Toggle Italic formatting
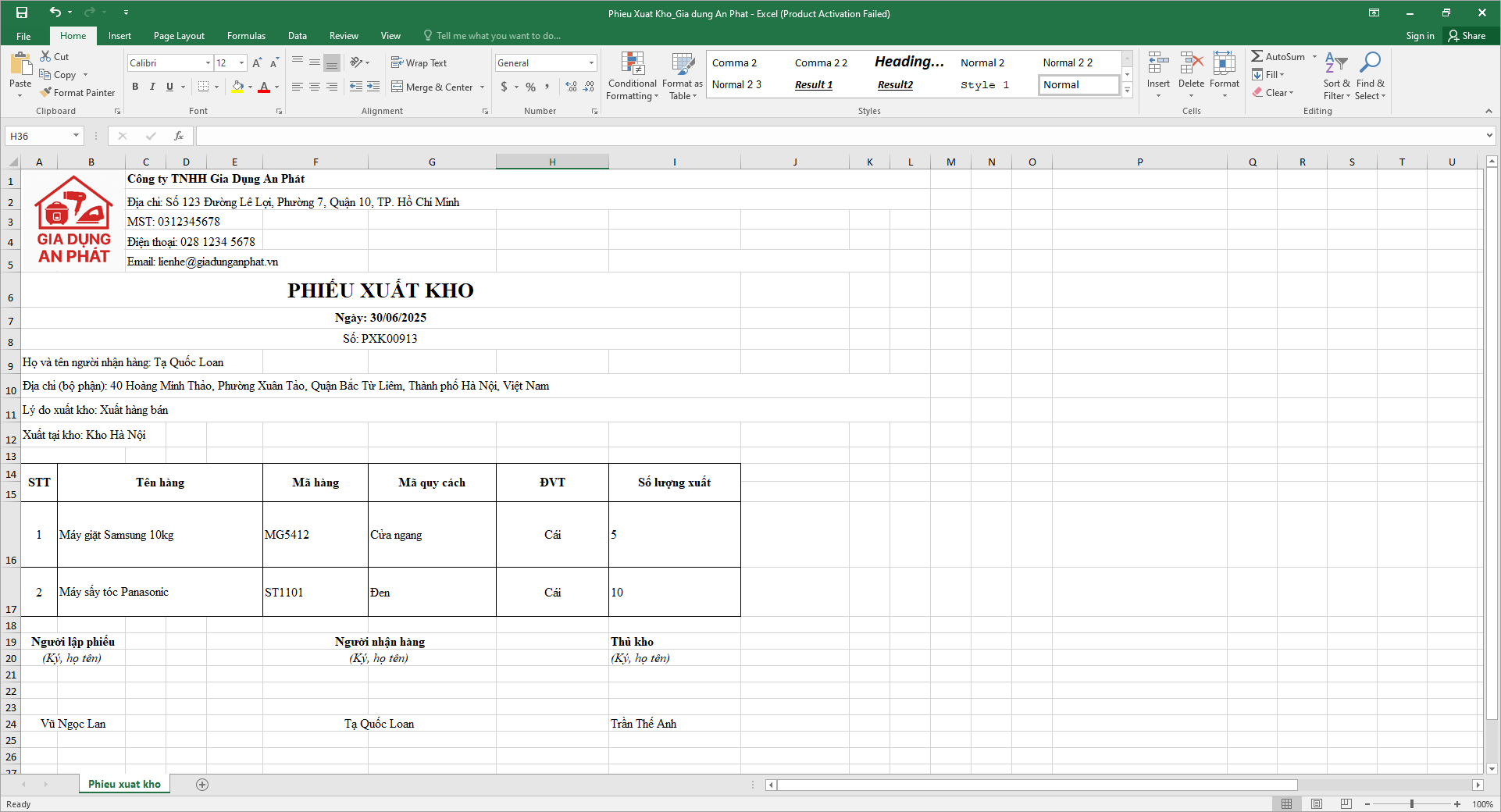The image size is (1501, 812). [152, 87]
